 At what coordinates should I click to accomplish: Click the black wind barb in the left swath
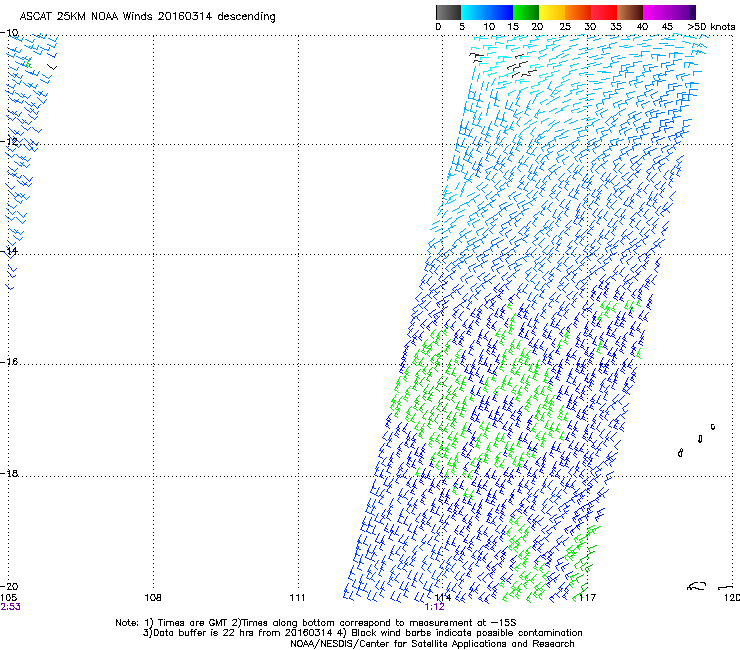tap(52, 67)
